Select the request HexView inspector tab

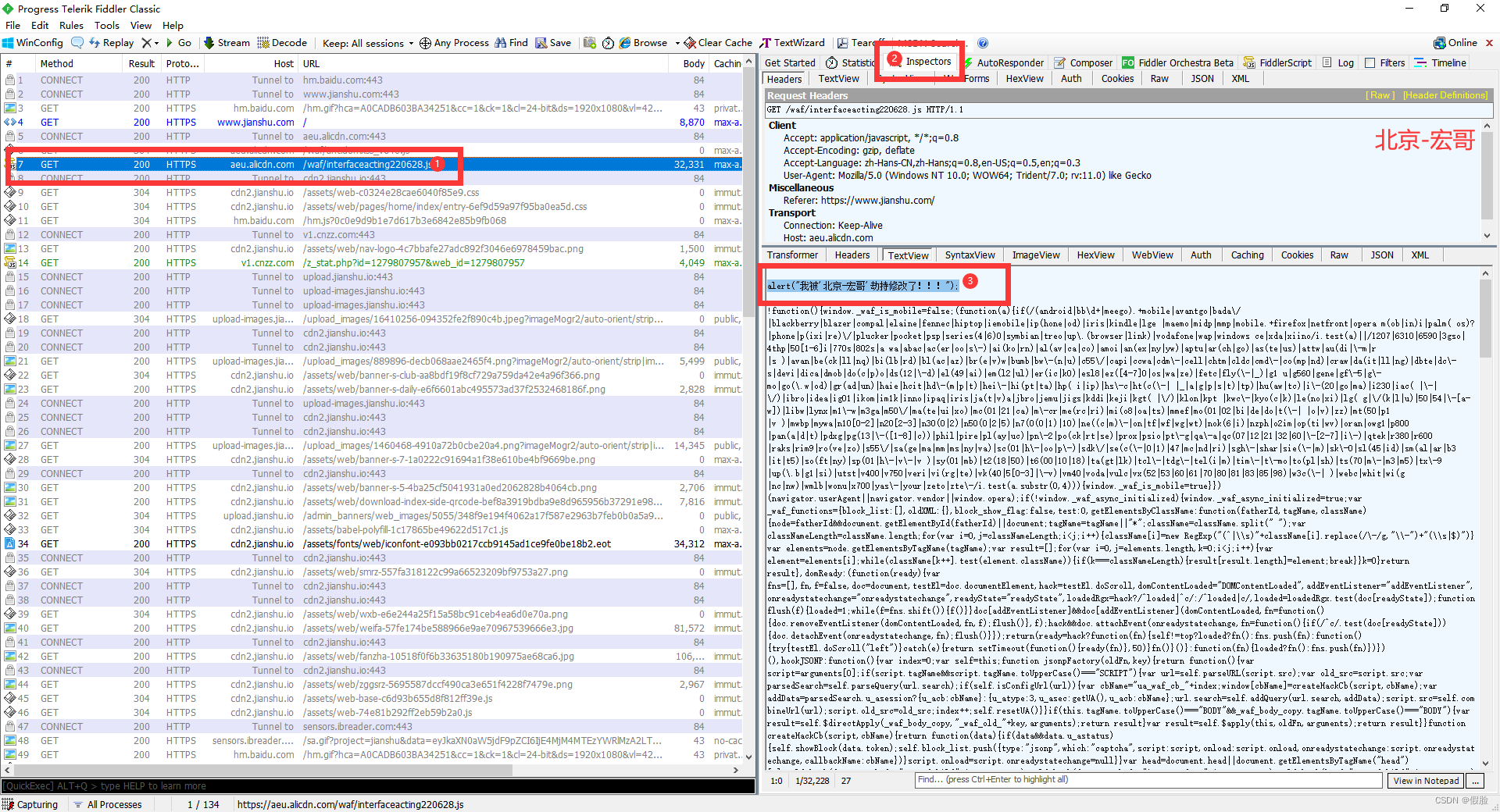(x=1024, y=79)
